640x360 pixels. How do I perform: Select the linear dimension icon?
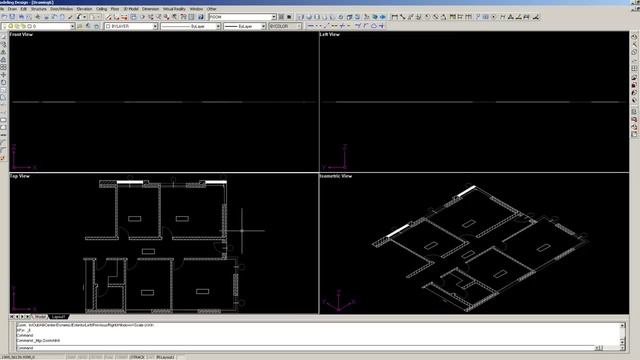point(395,17)
